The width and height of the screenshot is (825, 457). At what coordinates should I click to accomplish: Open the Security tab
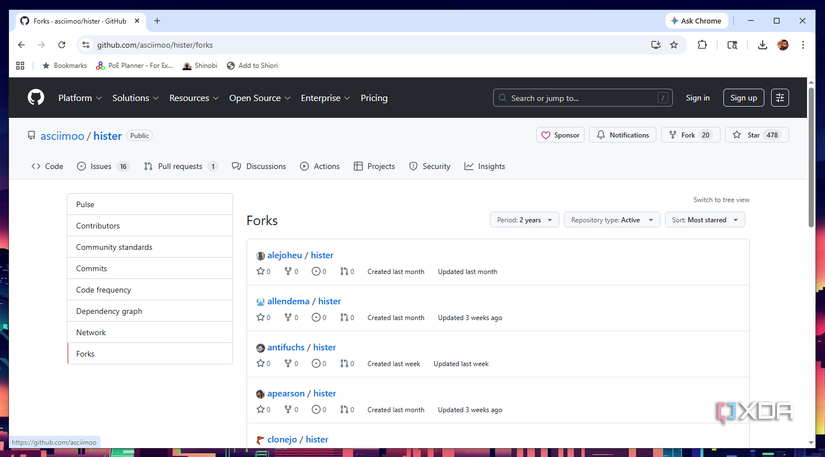click(x=430, y=166)
